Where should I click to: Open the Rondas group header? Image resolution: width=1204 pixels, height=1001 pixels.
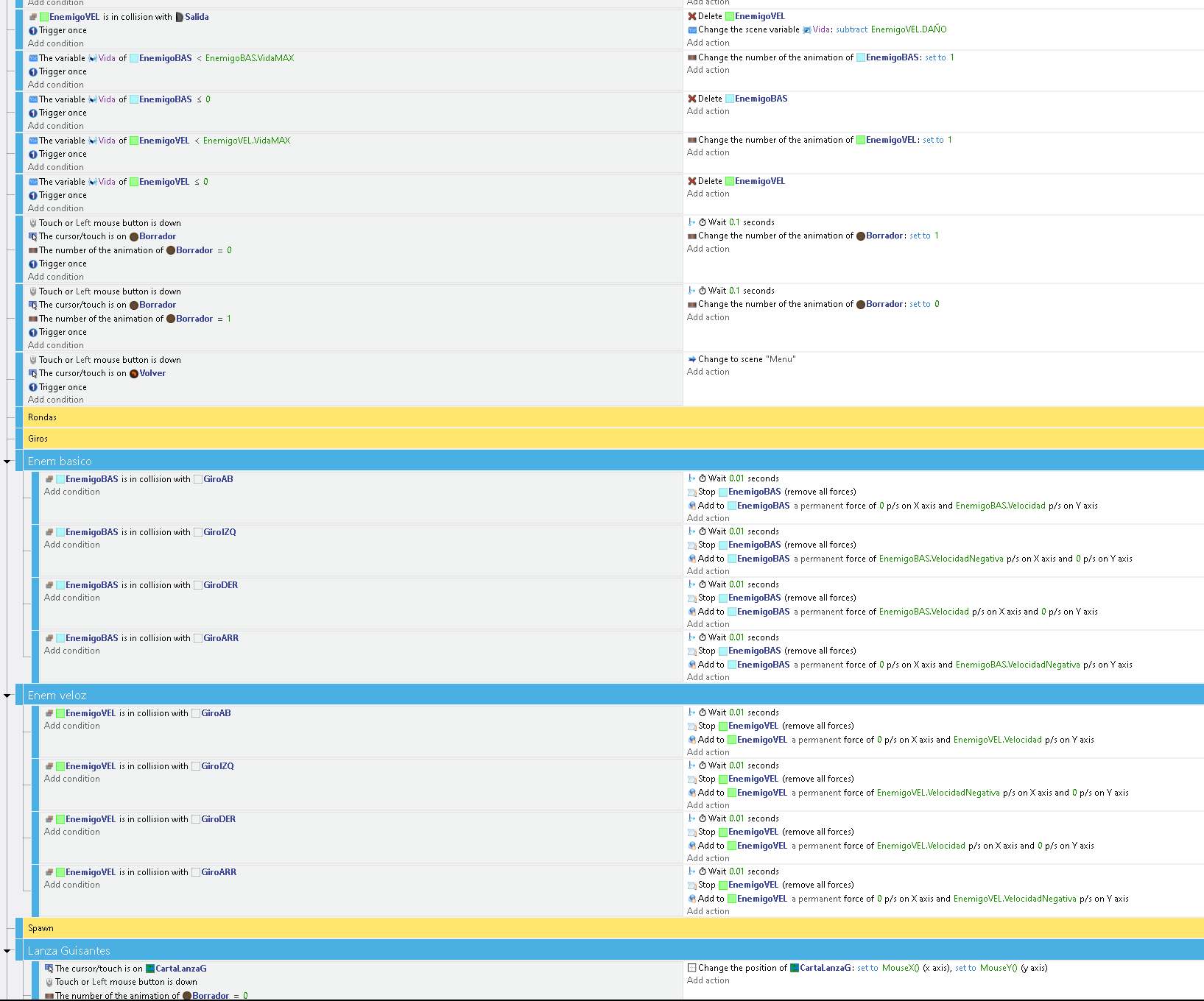[42, 417]
